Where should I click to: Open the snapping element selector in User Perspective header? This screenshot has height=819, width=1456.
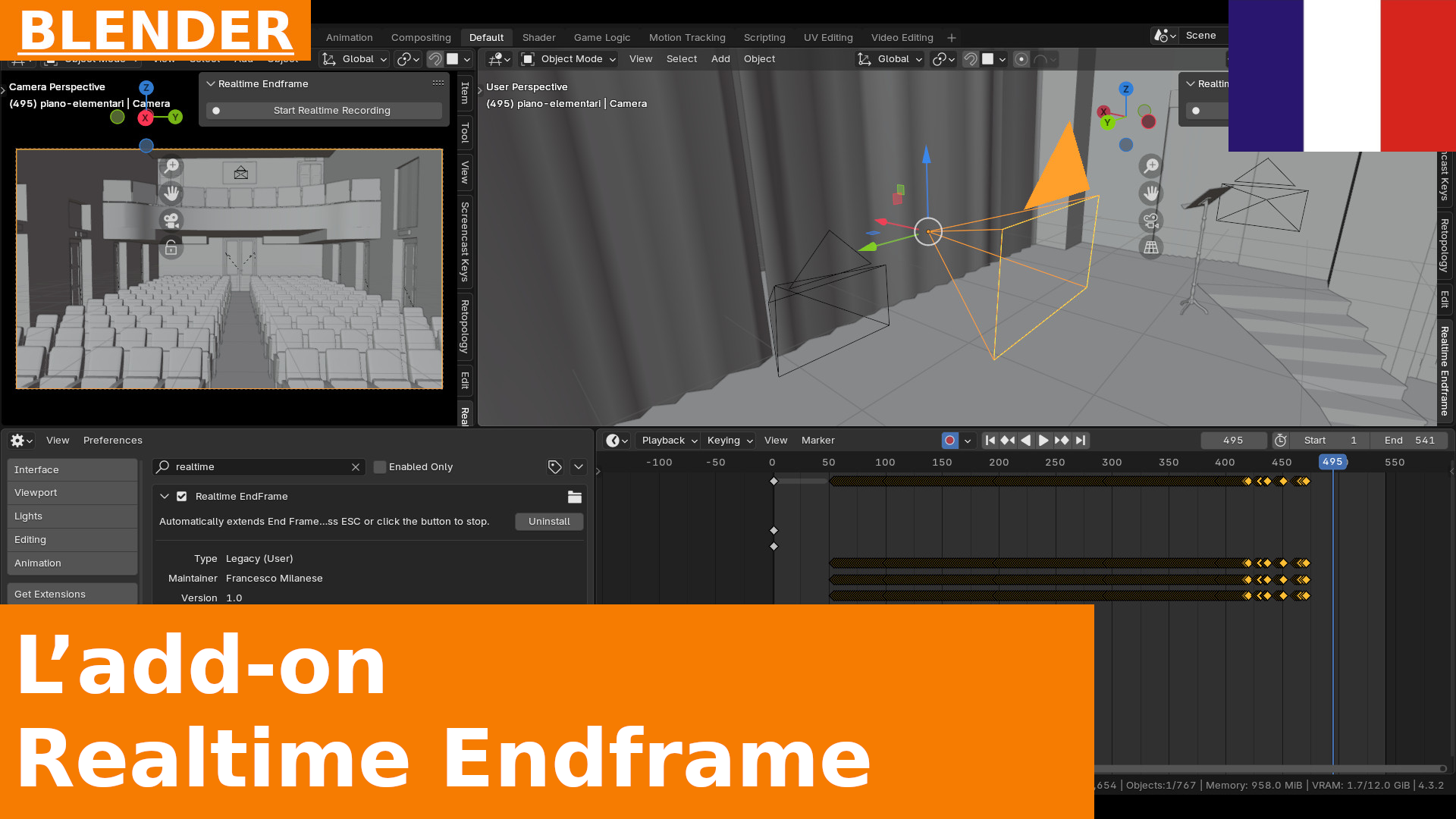[993, 59]
